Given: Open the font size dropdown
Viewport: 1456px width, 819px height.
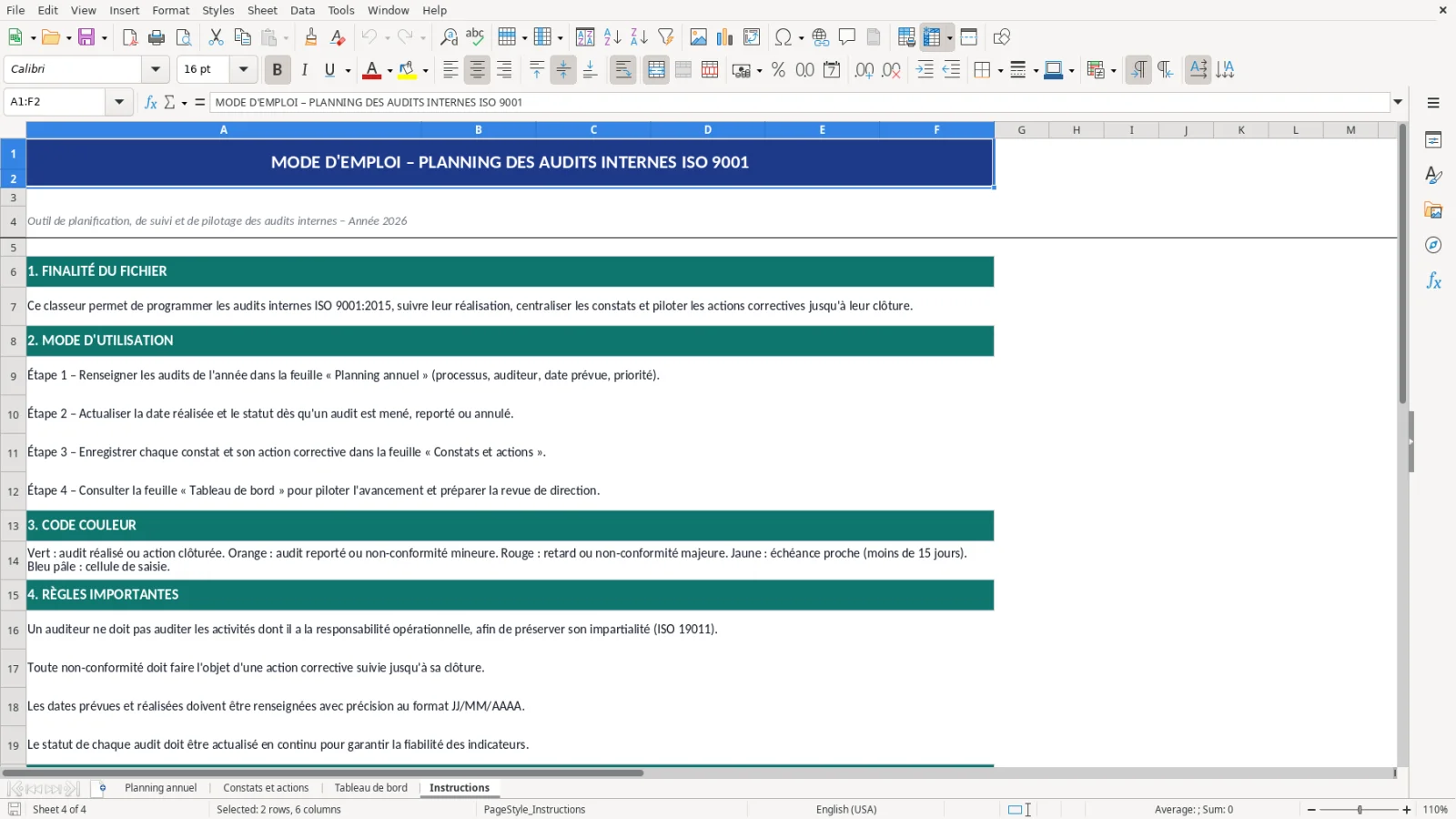Looking at the screenshot, I should 243,69.
